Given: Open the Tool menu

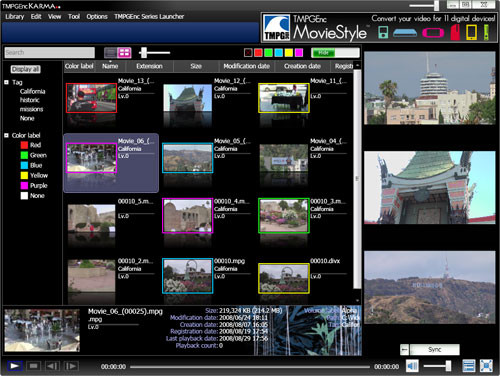Looking at the screenshot, I should coord(74,16).
